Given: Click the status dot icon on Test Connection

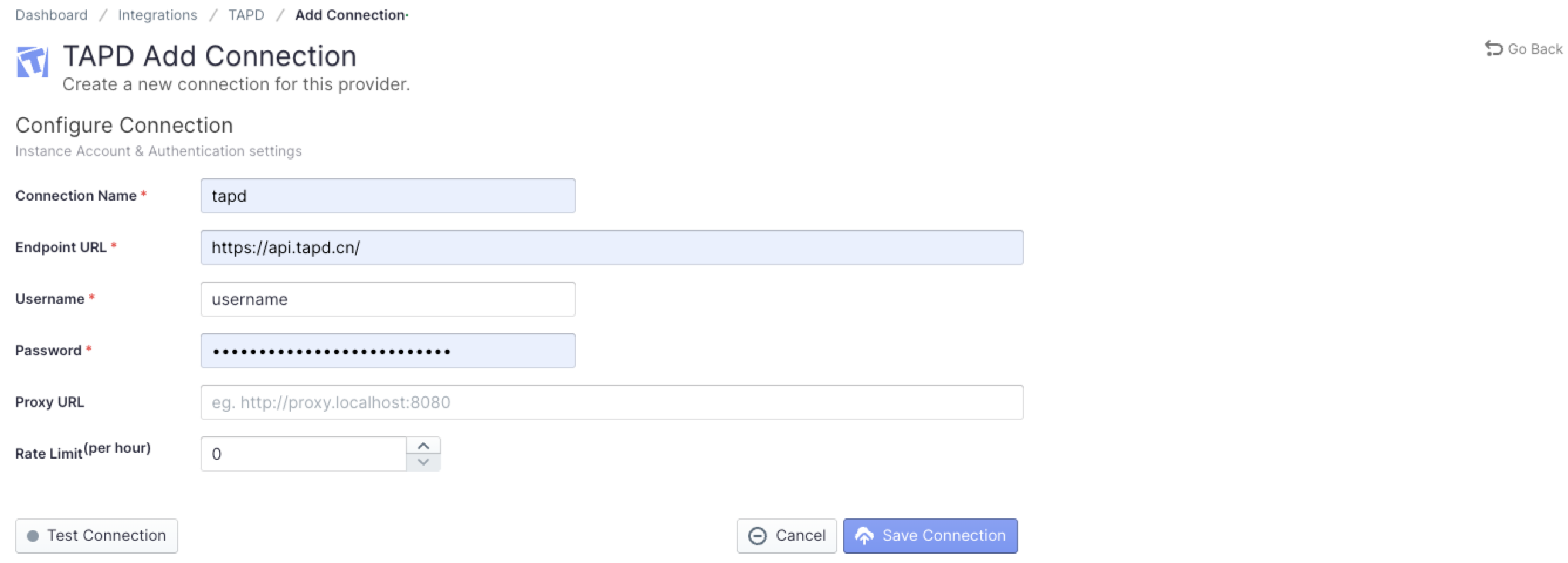Looking at the screenshot, I should pos(33,535).
